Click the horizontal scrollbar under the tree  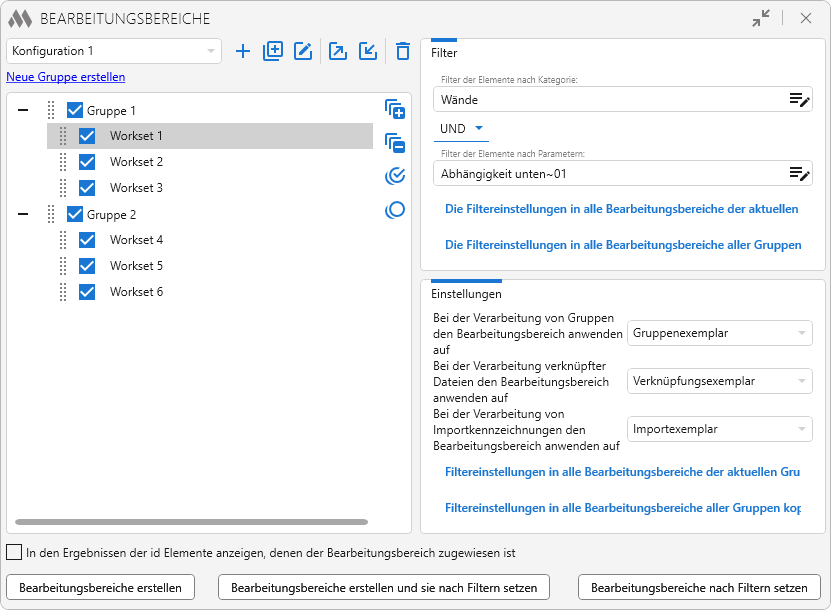pos(191,521)
